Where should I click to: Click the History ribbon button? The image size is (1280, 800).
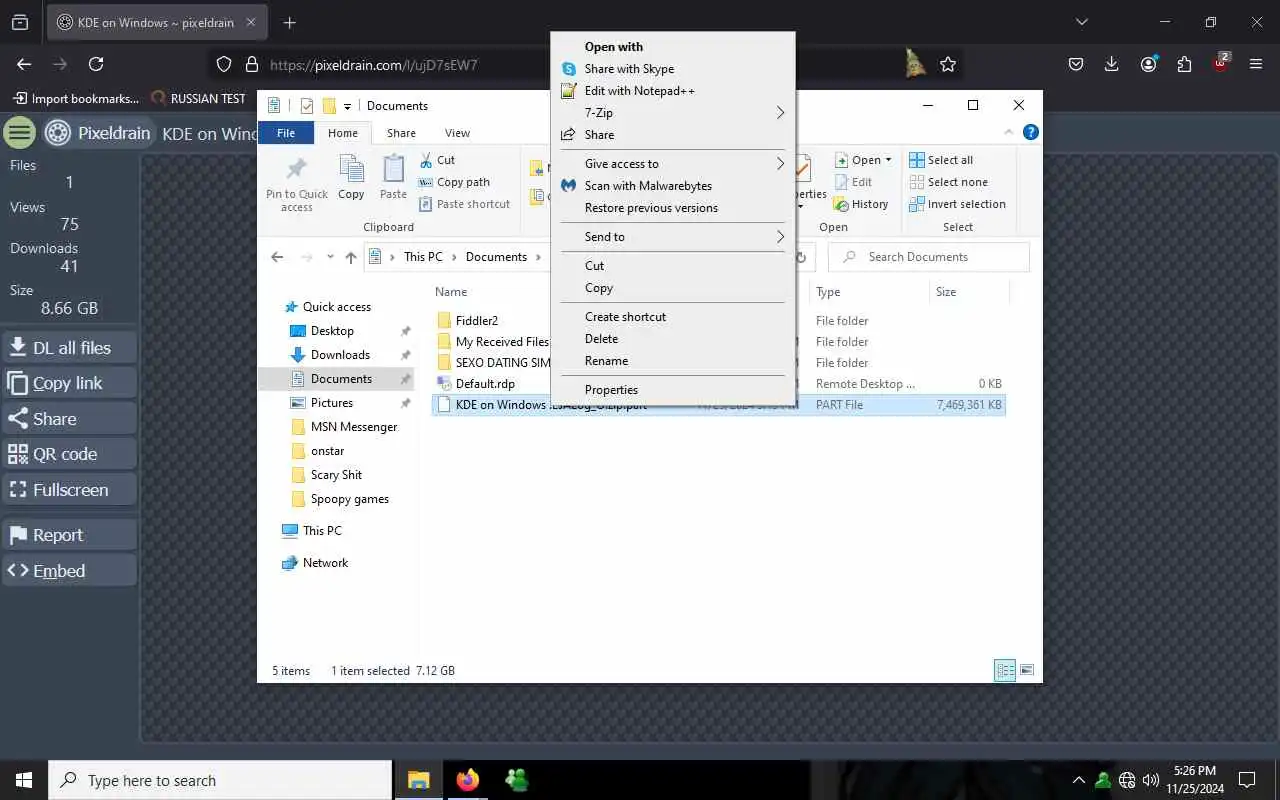point(860,204)
